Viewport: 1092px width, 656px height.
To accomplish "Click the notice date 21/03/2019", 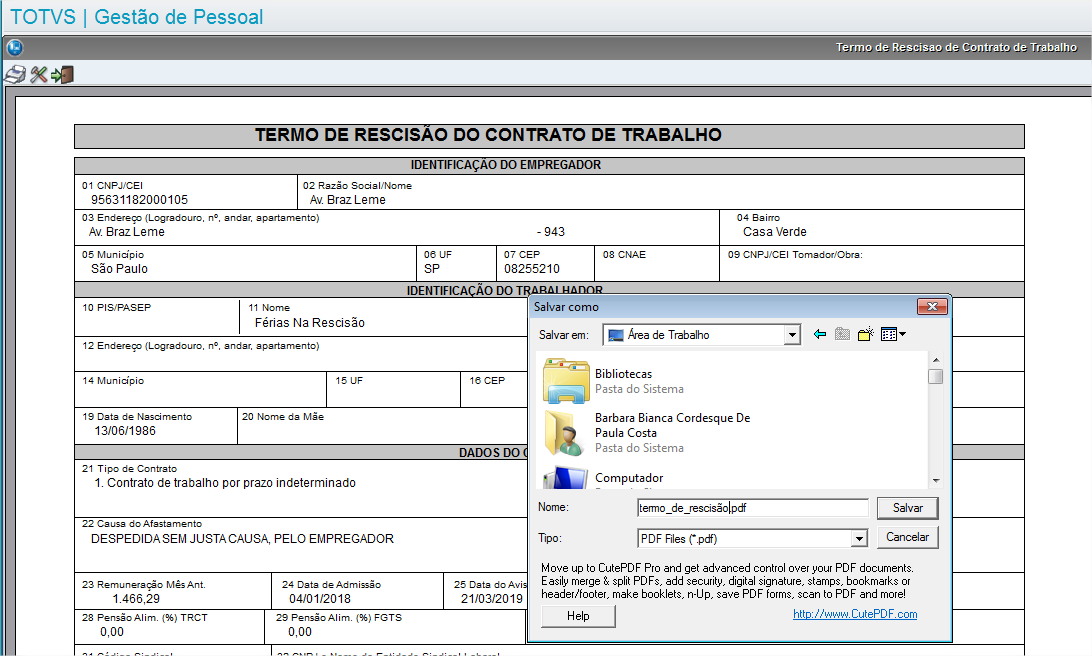I will [x=492, y=599].
